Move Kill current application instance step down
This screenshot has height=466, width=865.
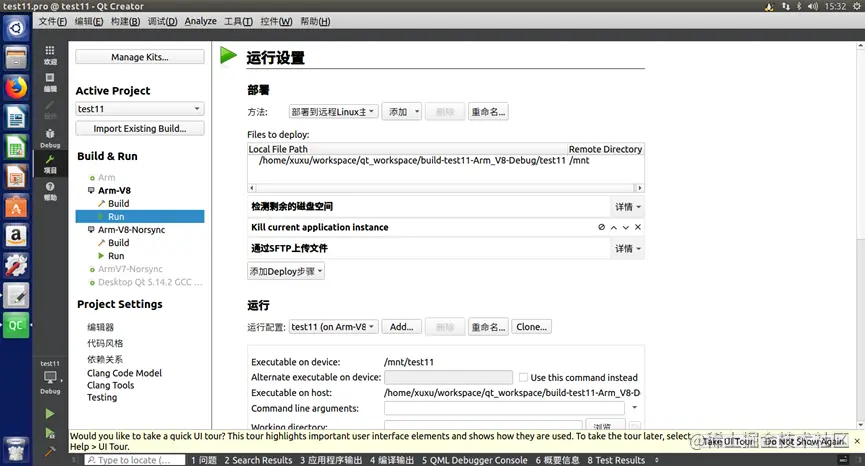tap(626, 227)
